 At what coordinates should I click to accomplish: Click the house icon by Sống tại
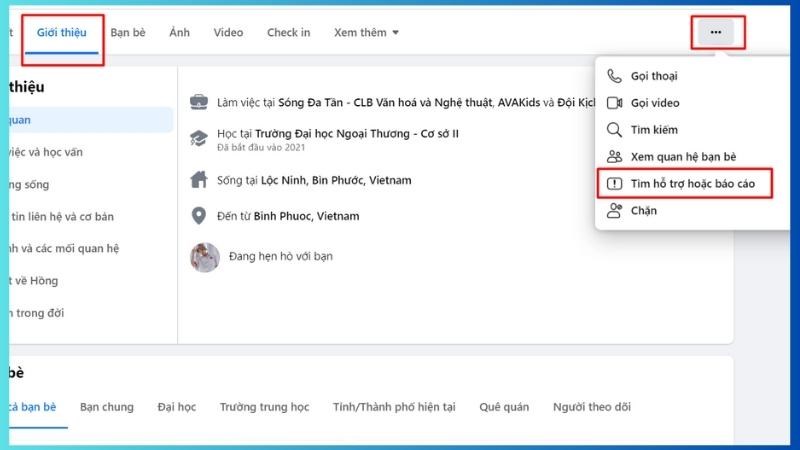point(198,180)
